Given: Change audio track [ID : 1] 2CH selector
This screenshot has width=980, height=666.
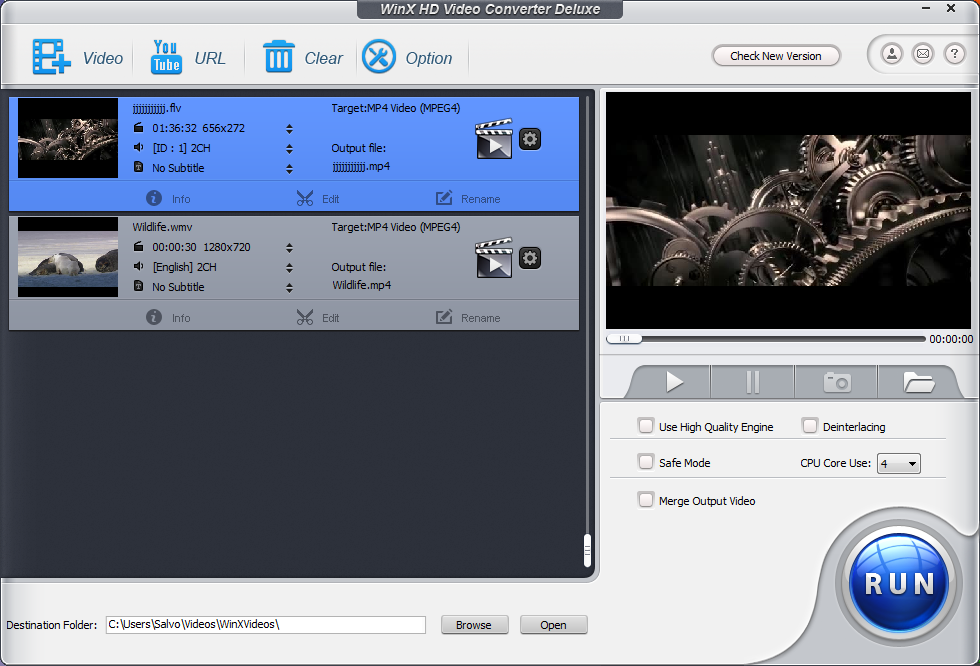Looking at the screenshot, I should click(289, 149).
